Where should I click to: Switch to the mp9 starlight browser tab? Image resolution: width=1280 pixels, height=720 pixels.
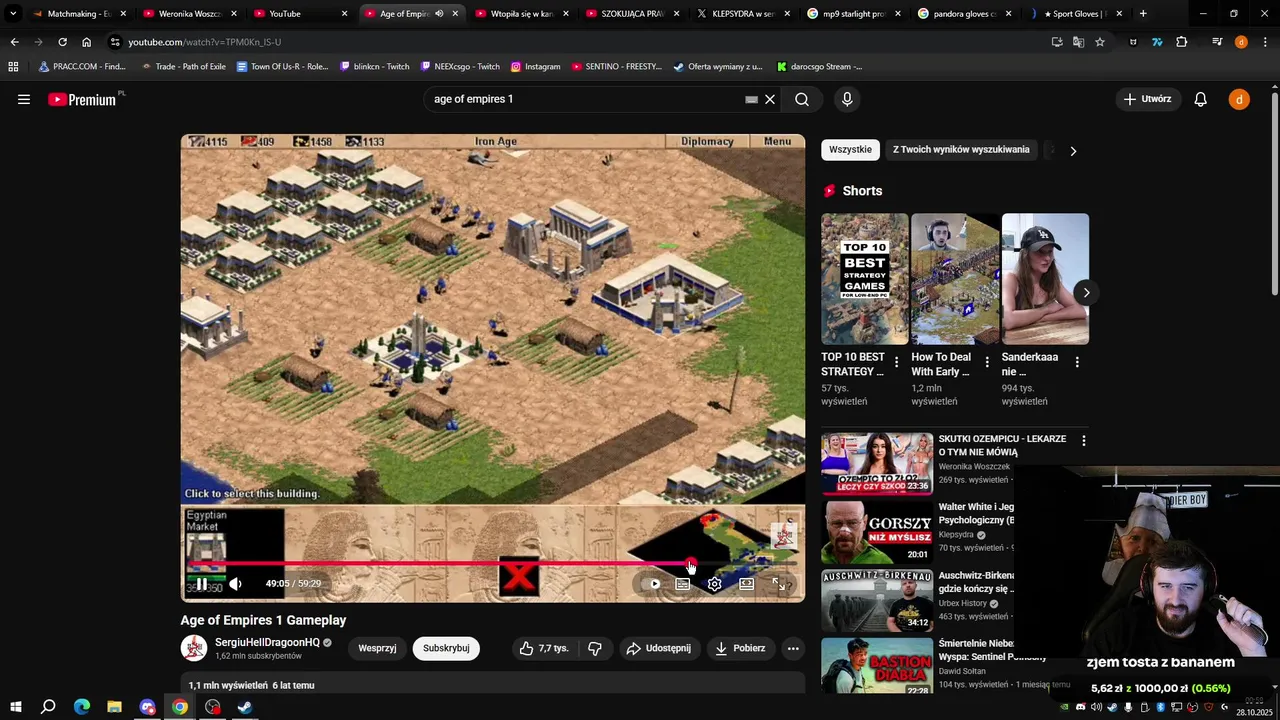pyautogui.click(x=852, y=14)
